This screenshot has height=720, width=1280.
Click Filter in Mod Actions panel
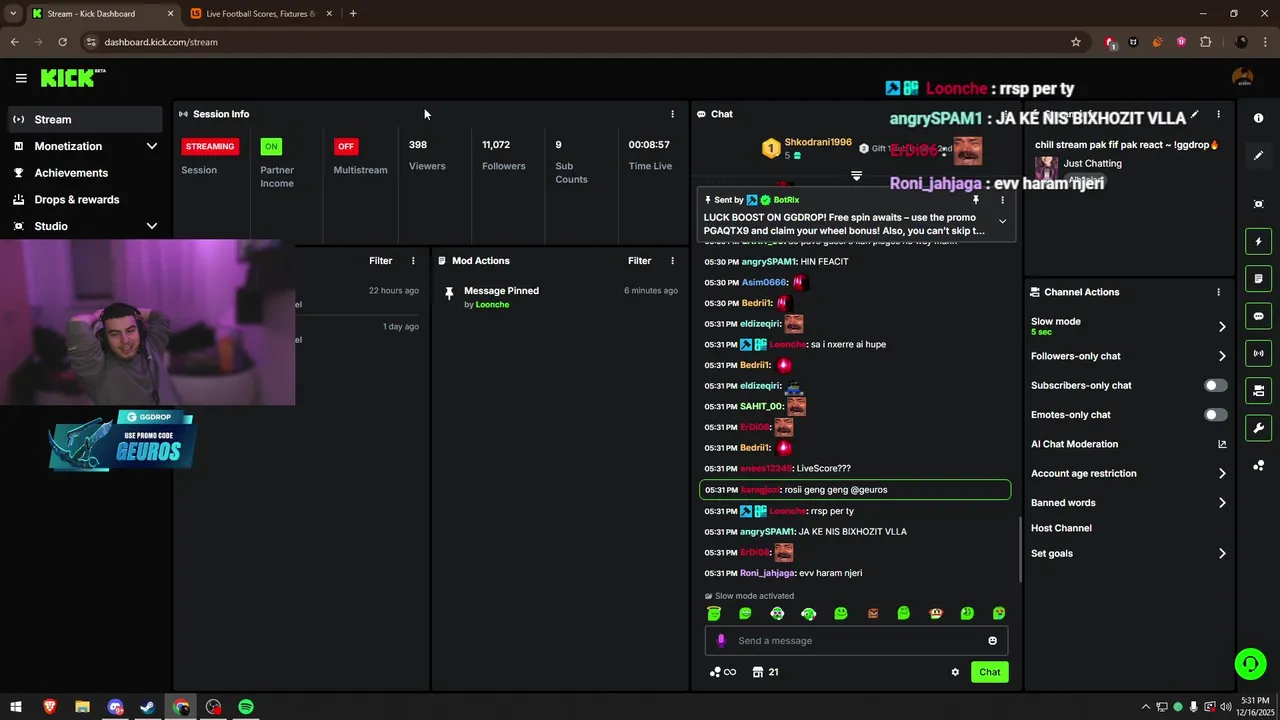point(640,261)
